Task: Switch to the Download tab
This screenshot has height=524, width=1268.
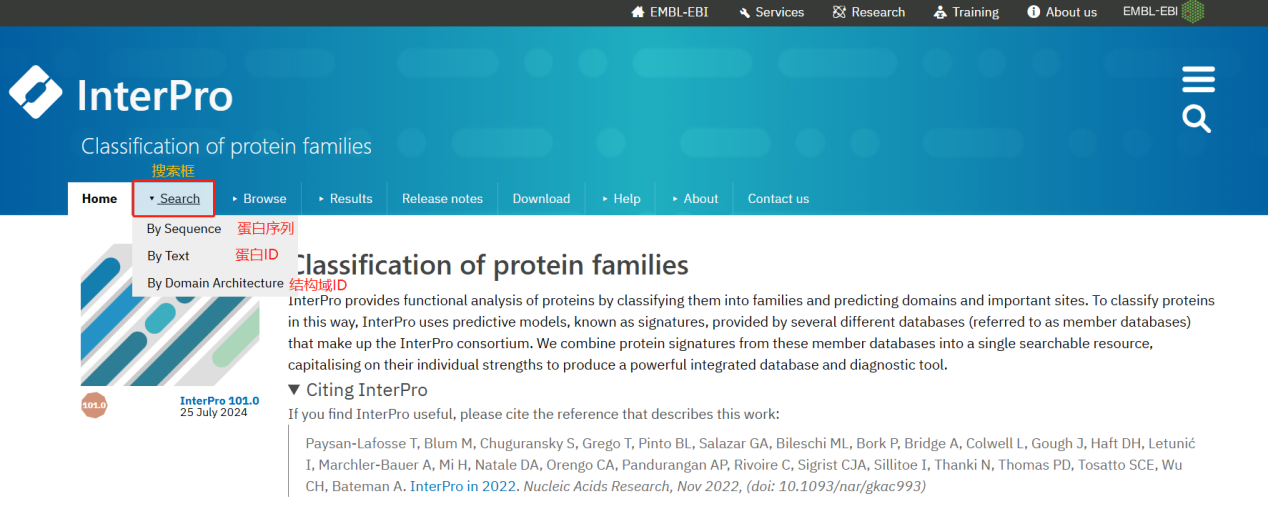Action: [x=541, y=198]
